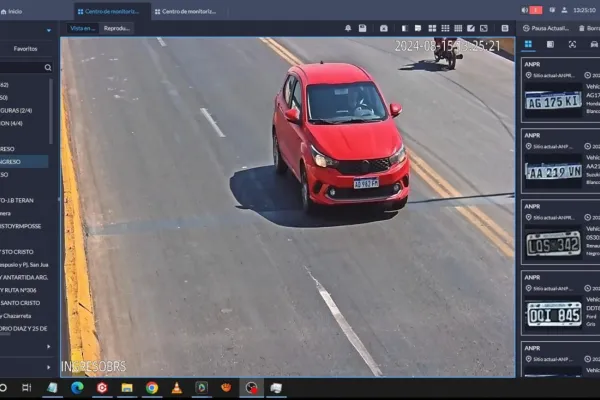The height and width of the screenshot is (400, 600).
Task: Click the custom layout edit icon
Action: click(x=471, y=28)
